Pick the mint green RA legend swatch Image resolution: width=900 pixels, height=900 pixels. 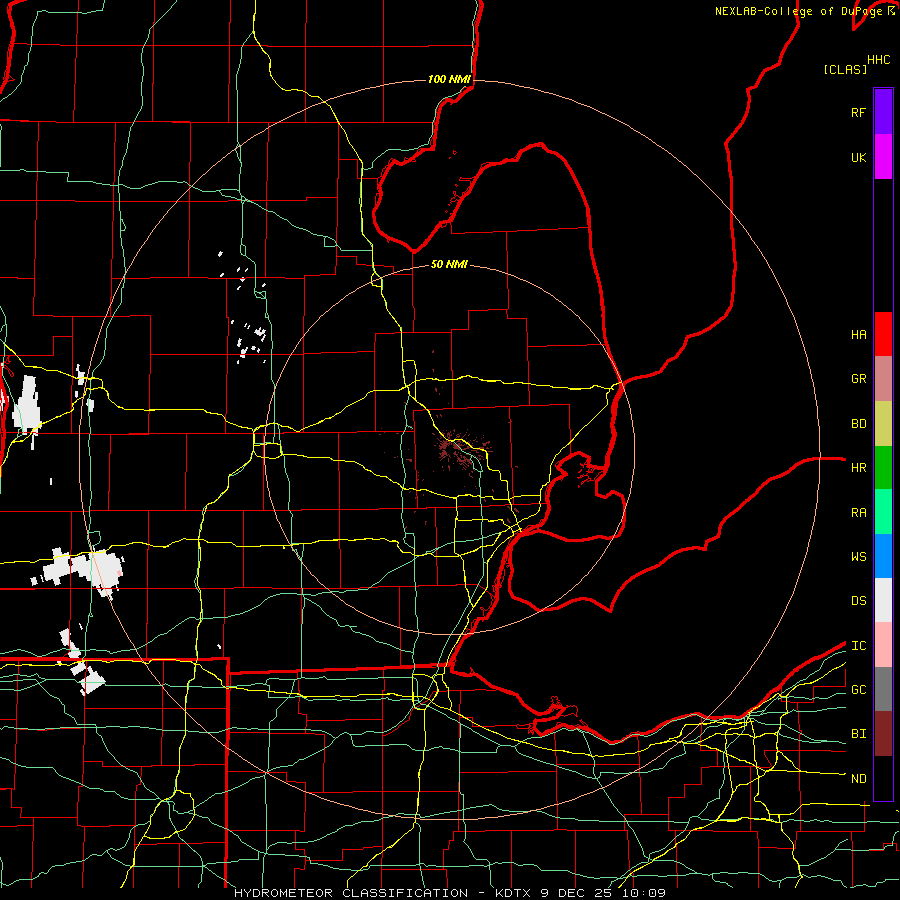(883, 512)
